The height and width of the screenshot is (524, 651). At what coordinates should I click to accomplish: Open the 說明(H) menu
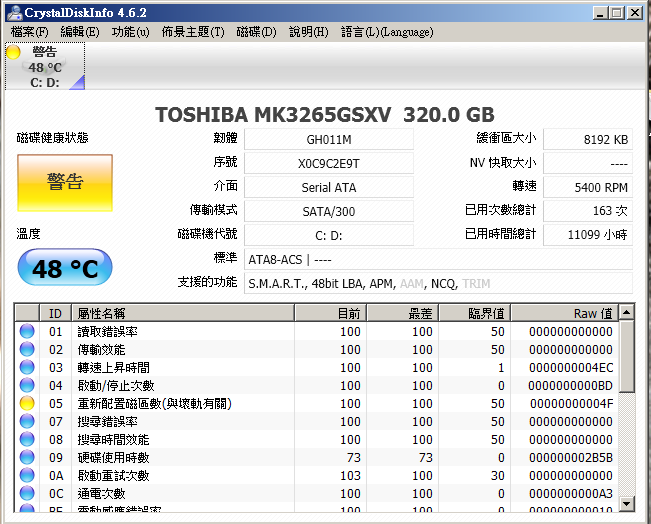click(x=308, y=32)
